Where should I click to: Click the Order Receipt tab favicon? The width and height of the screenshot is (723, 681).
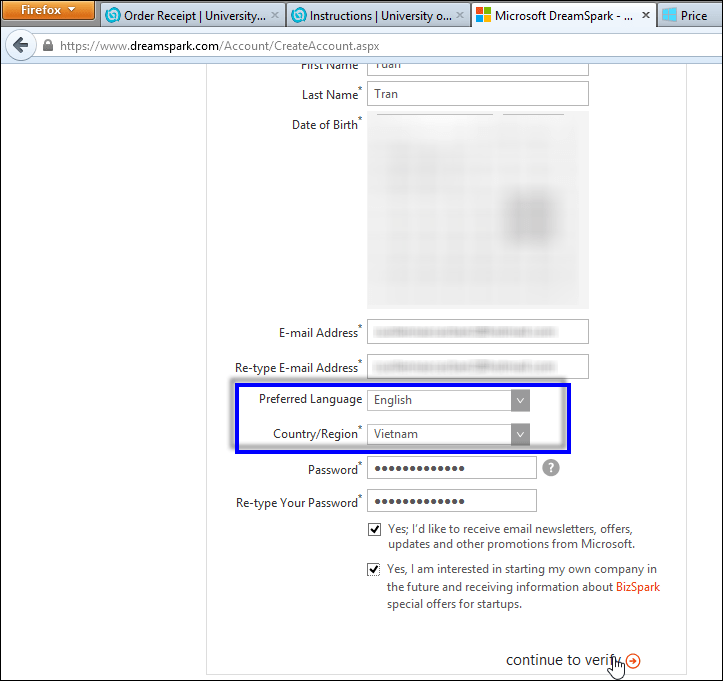(x=113, y=15)
